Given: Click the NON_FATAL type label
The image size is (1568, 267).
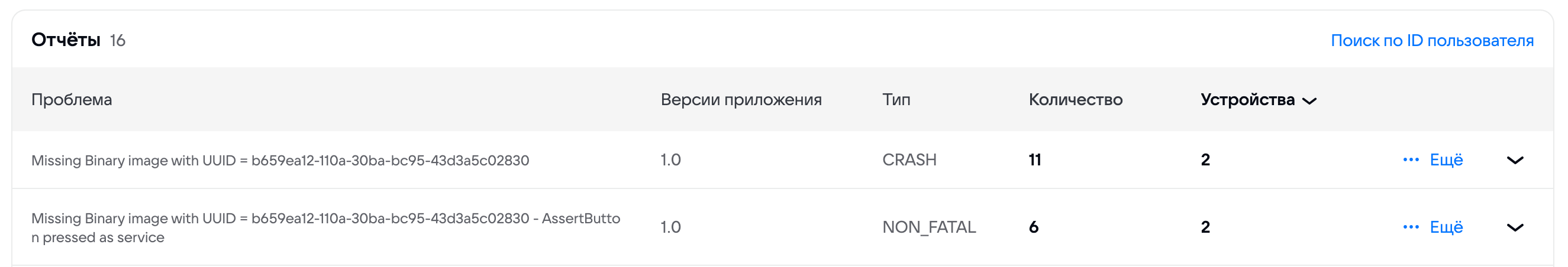Looking at the screenshot, I should tap(929, 227).
